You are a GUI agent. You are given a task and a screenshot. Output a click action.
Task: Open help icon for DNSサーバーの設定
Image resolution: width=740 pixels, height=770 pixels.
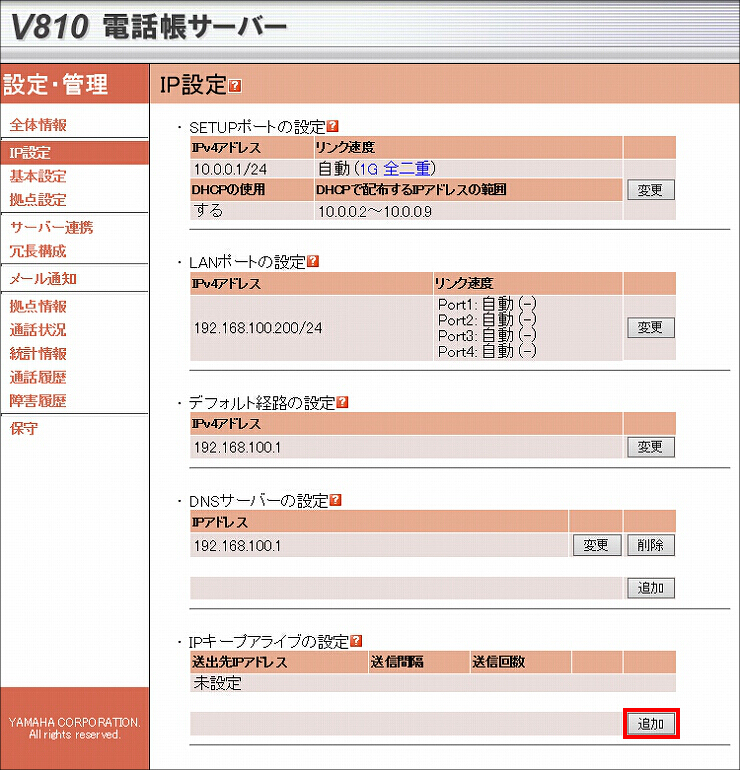click(x=335, y=500)
